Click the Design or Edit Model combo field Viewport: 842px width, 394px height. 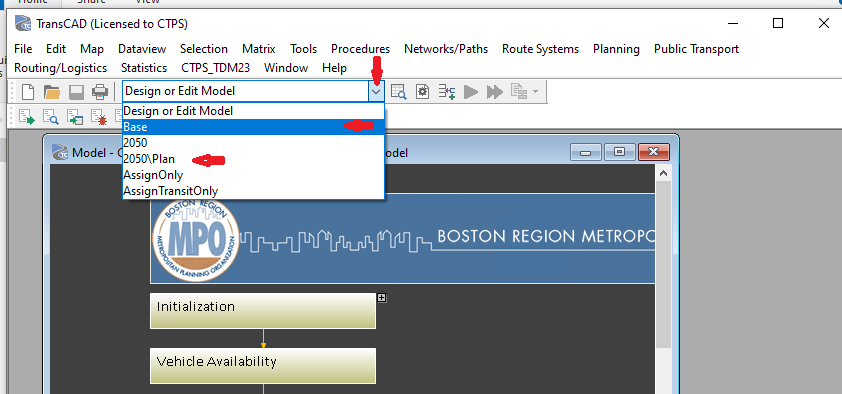pyautogui.click(x=246, y=91)
